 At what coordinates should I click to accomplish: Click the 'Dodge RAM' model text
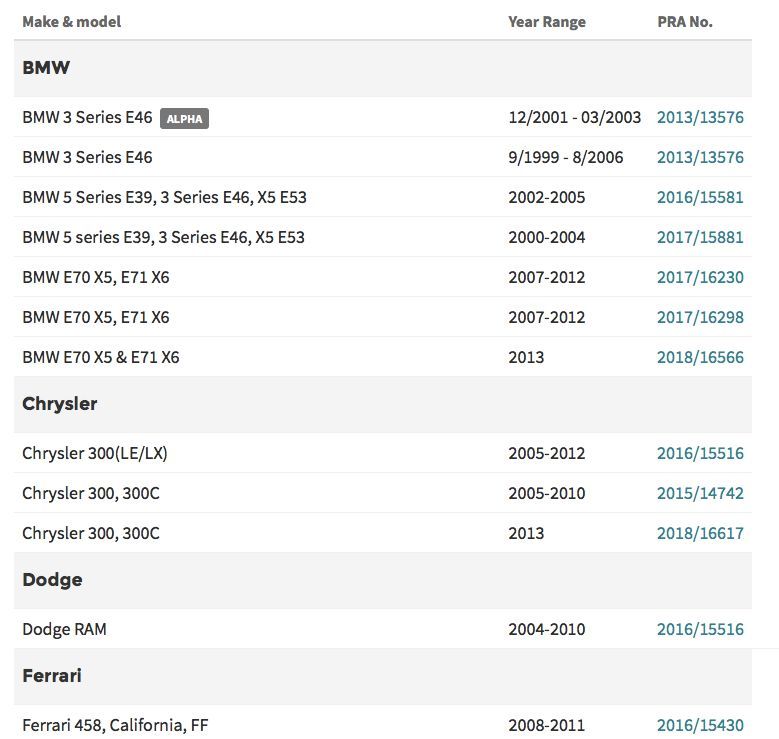[x=65, y=629]
